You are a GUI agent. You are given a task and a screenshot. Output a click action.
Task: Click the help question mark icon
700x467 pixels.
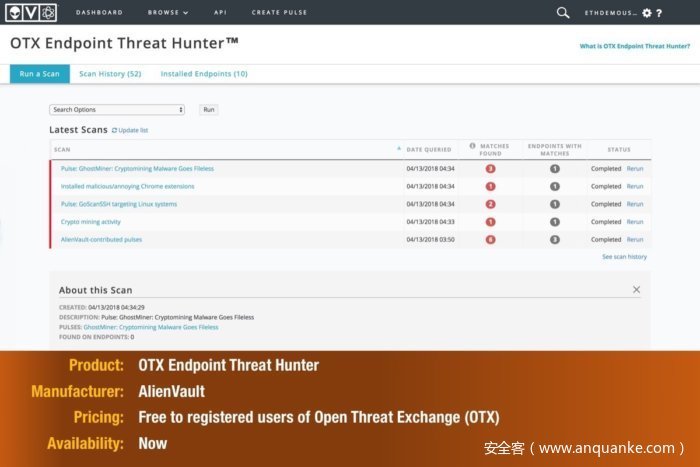pos(660,13)
